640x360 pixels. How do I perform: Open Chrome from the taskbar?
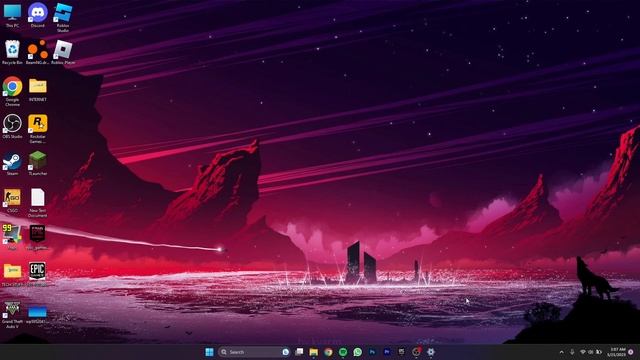click(x=328, y=352)
